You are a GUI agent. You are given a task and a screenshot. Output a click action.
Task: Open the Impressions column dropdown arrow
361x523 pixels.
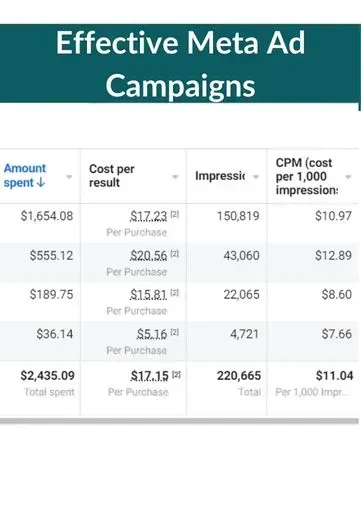pos(256,177)
